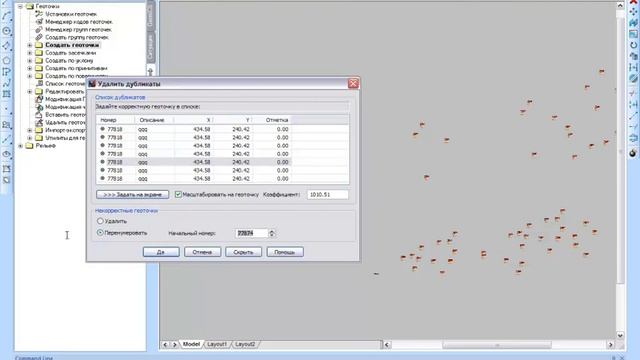
Task: Click the next layout tab arrow
Action: pos(175,345)
